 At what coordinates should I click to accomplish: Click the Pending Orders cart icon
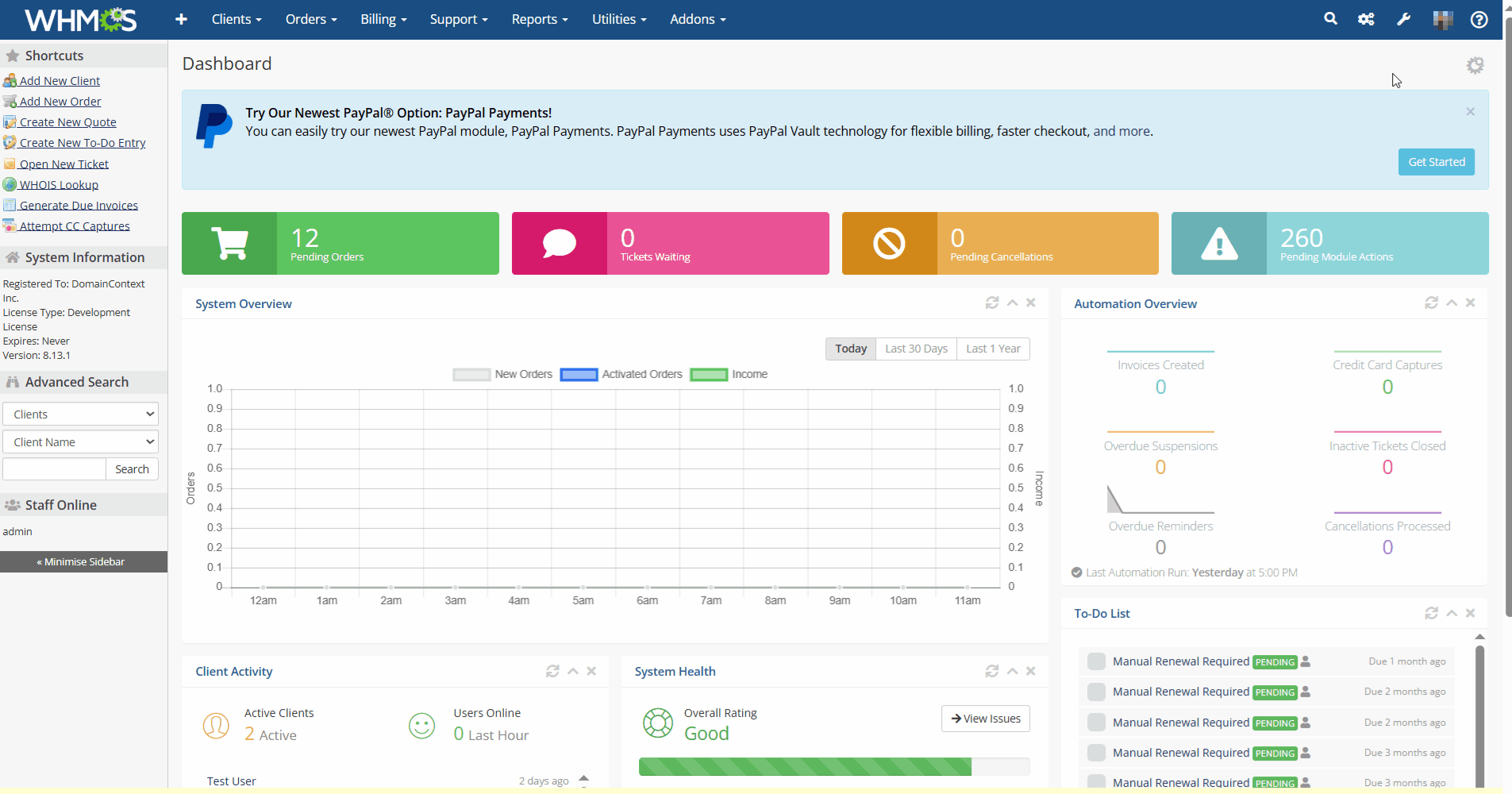(x=229, y=243)
